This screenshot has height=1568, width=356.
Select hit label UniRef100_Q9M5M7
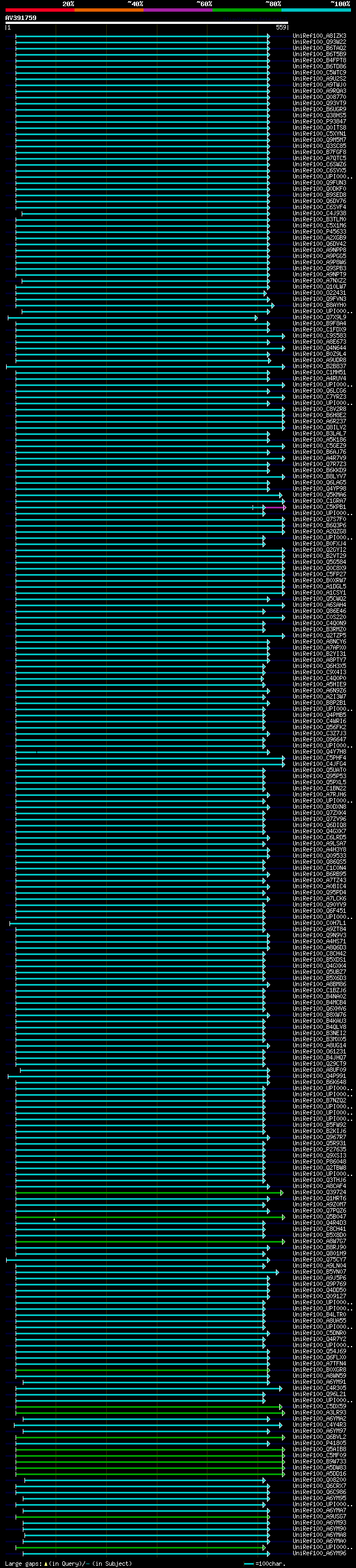coord(319,140)
